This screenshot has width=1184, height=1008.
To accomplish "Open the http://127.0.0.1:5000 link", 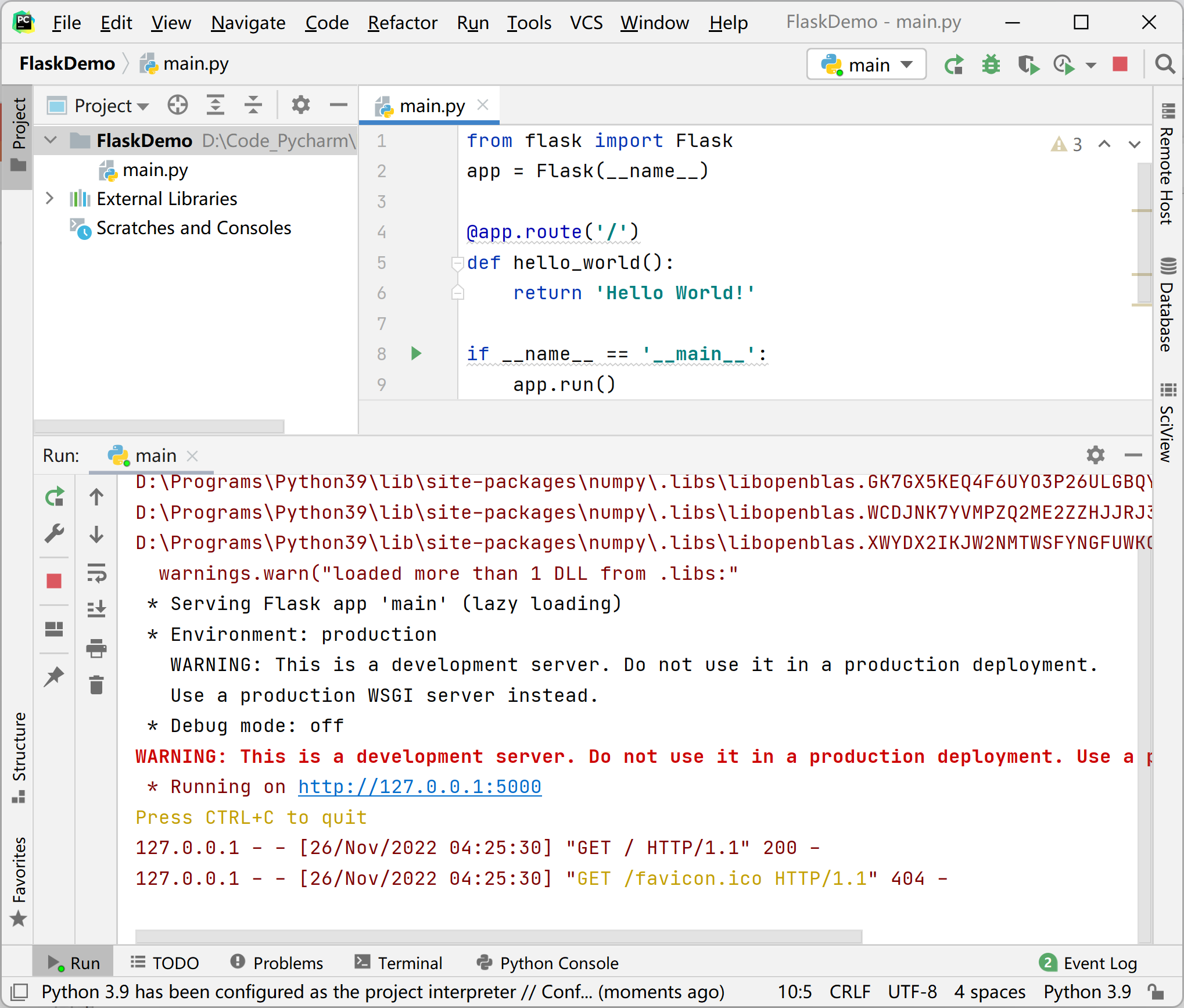I will pyautogui.click(x=419, y=787).
